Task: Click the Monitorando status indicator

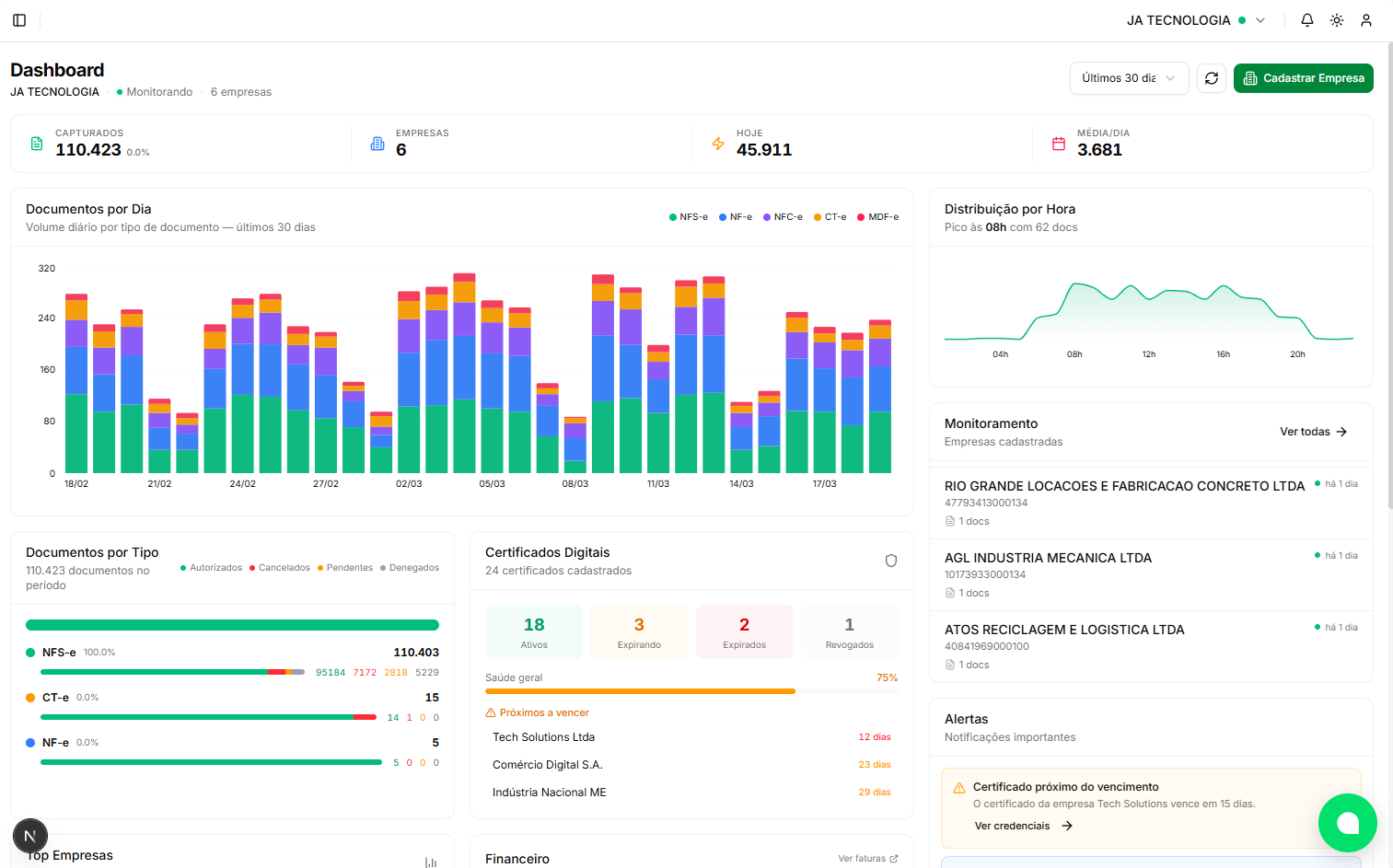Action: point(155,92)
